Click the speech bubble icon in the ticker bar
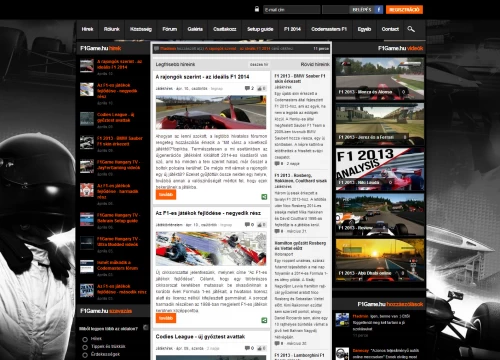 pyautogui.click(x=156, y=49)
